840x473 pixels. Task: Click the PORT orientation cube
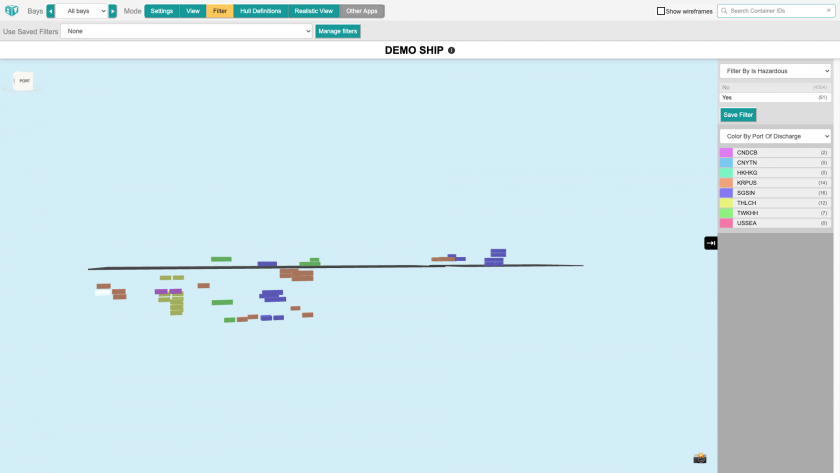point(23,81)
